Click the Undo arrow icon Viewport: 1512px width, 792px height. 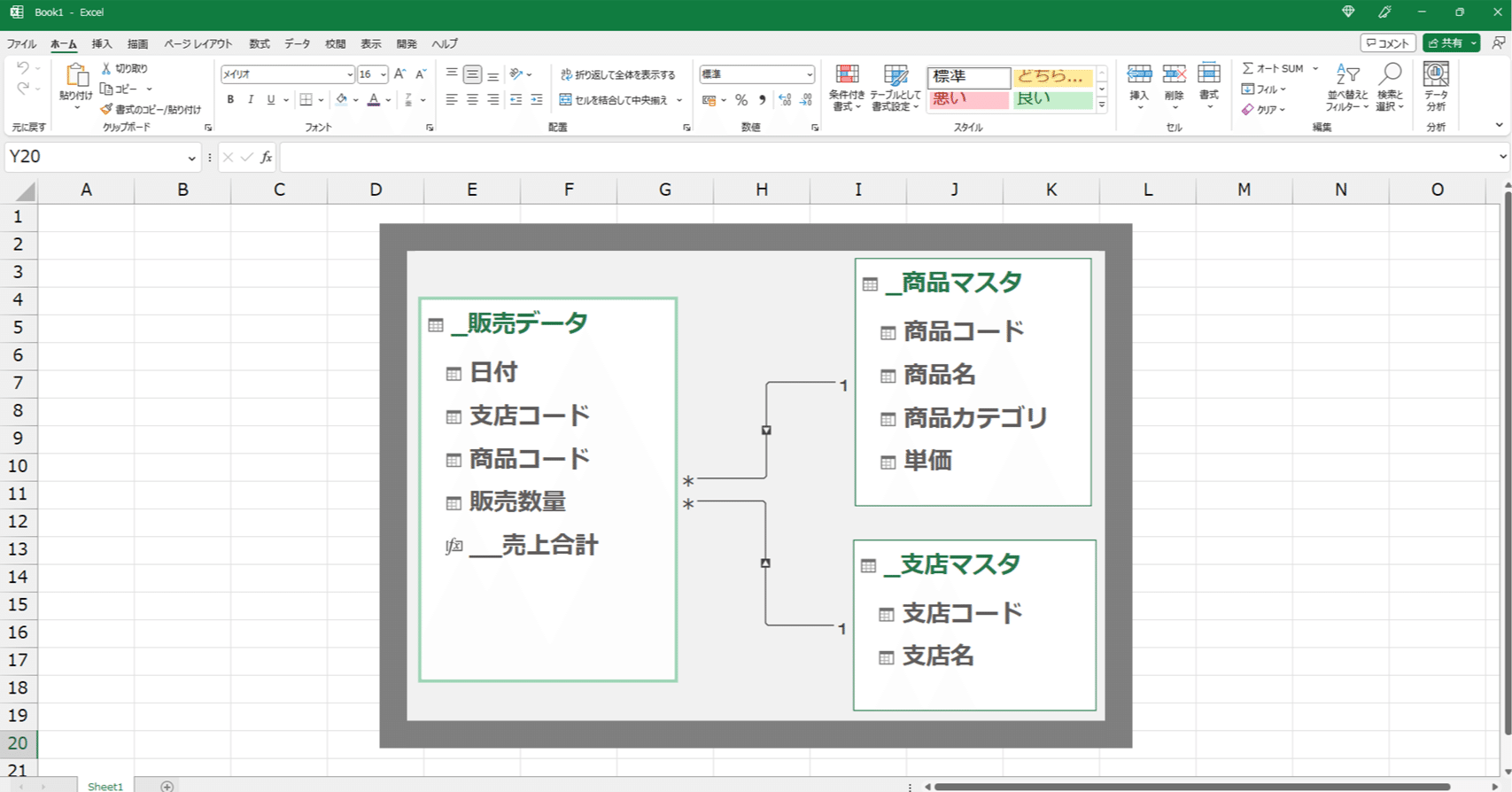tap(23, 68)
